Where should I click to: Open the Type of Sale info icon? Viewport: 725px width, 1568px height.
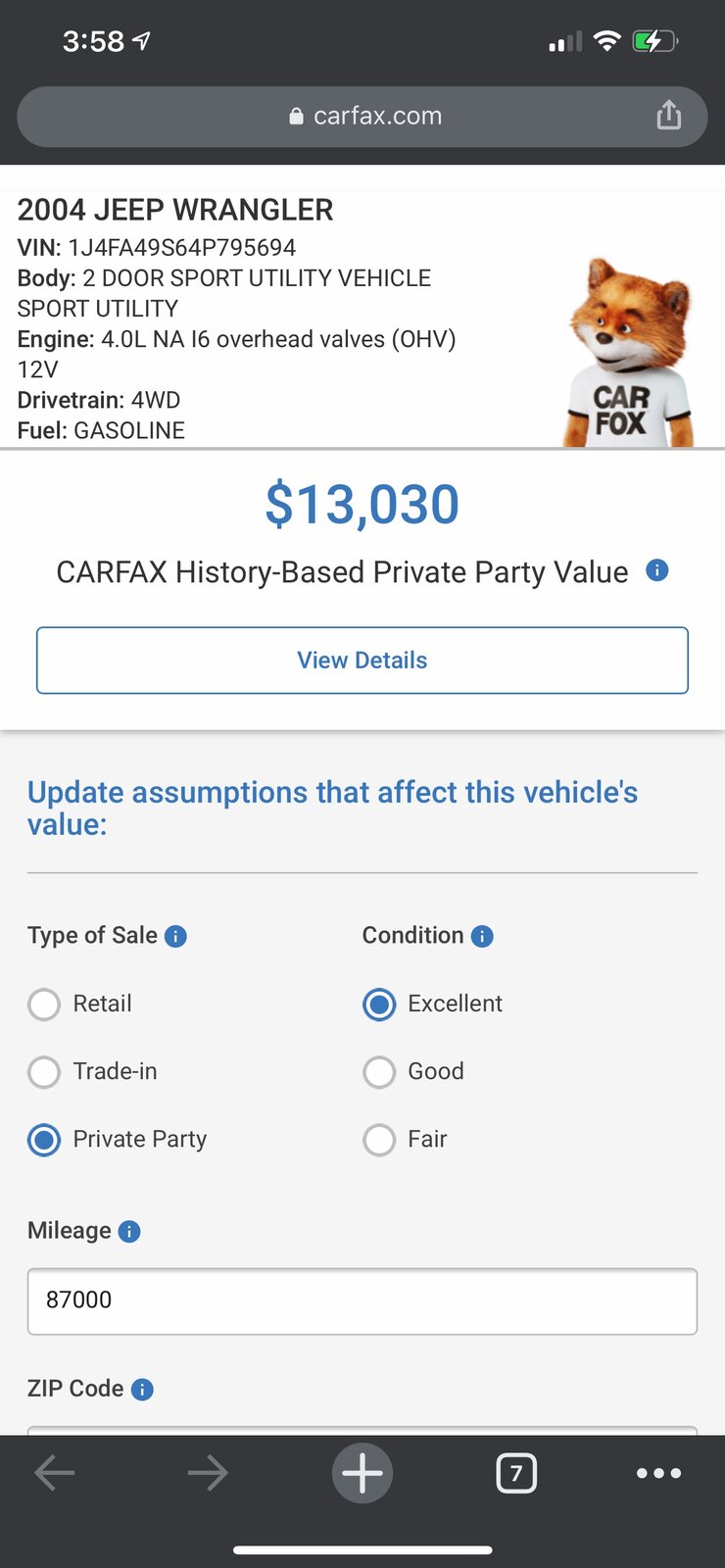coord(175,937)
